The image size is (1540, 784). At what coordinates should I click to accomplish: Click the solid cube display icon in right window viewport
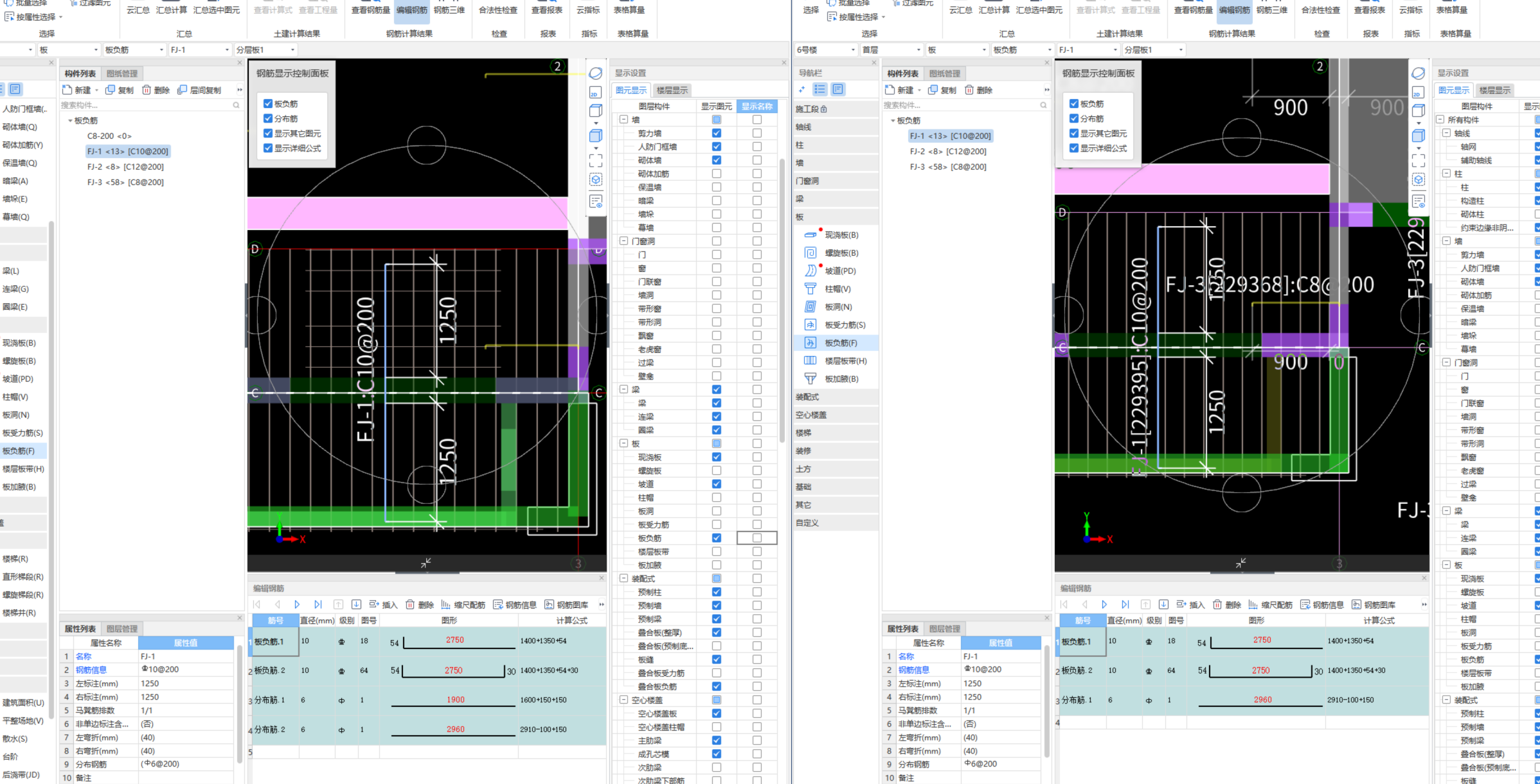pos(1419,136)
